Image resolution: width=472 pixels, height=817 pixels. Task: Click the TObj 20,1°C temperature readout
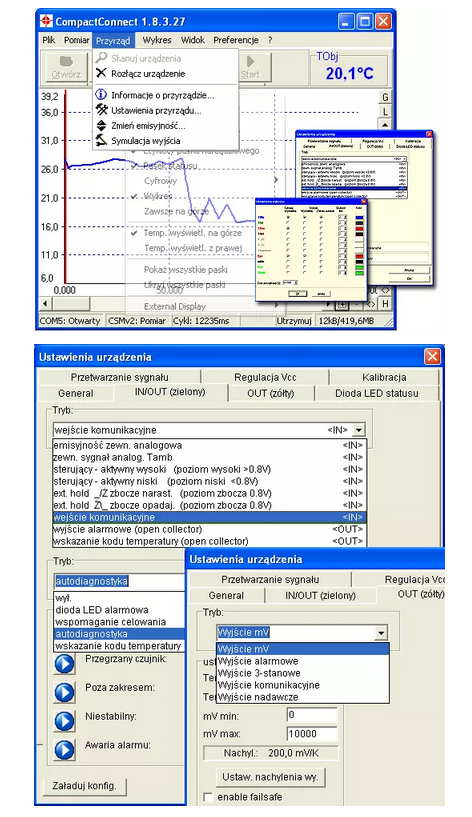tap(350, 68)
